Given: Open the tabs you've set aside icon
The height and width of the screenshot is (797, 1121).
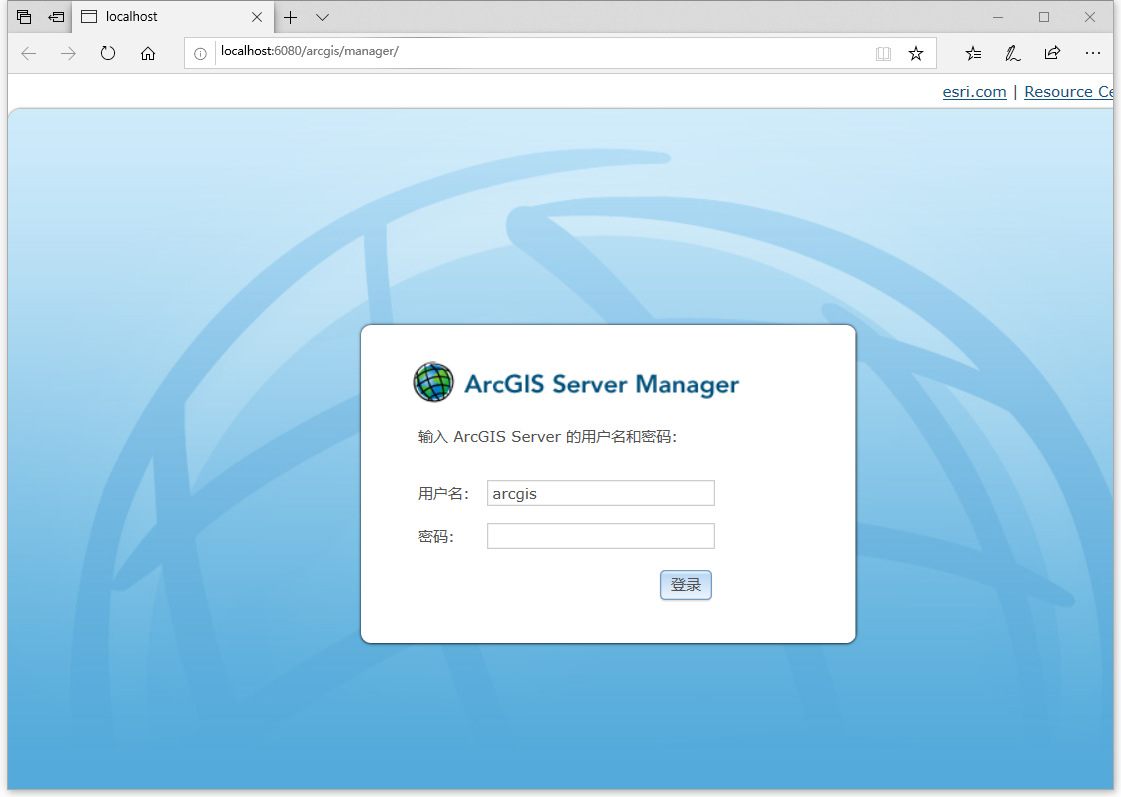Looking at the screenshot, I should coord(24,17).
